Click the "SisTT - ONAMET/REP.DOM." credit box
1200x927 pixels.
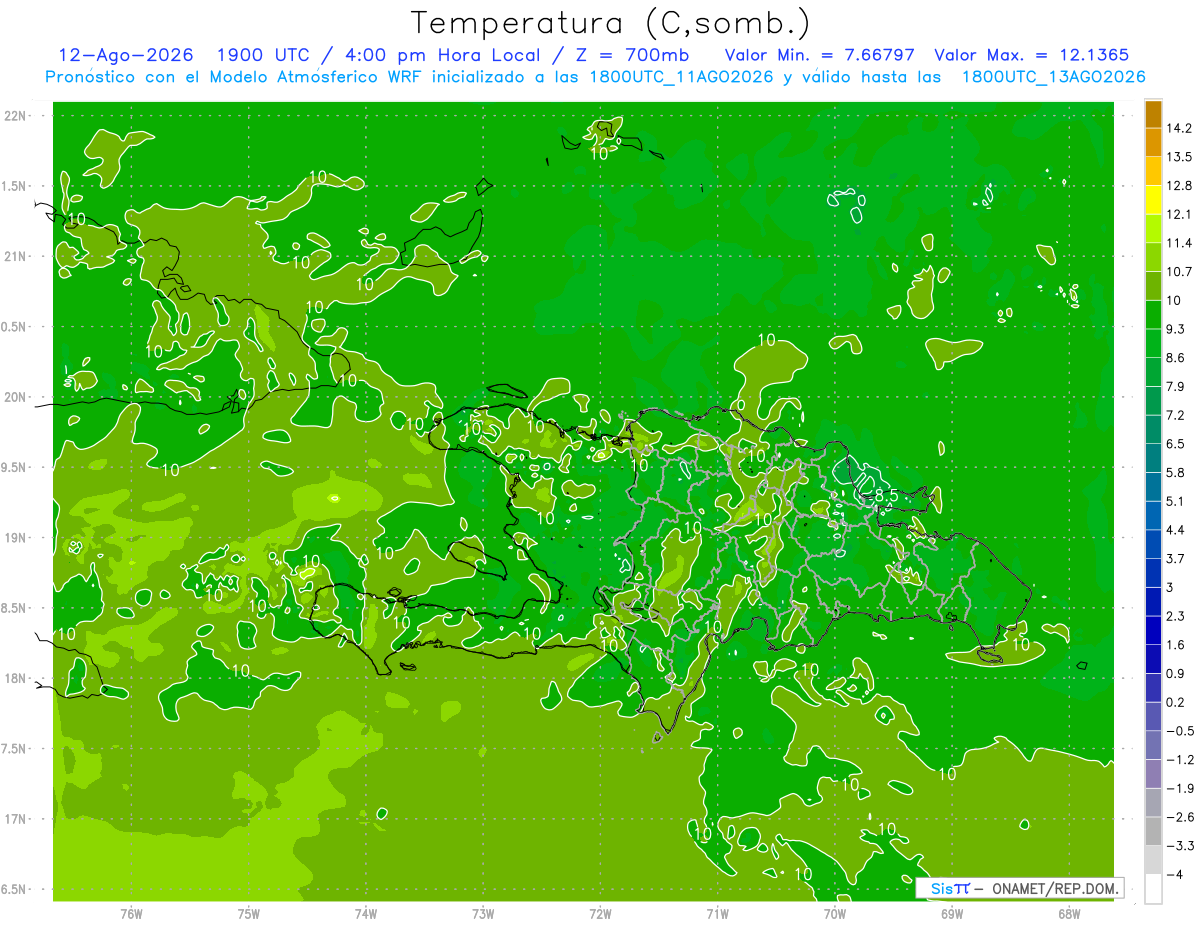tap(1019, 888)
